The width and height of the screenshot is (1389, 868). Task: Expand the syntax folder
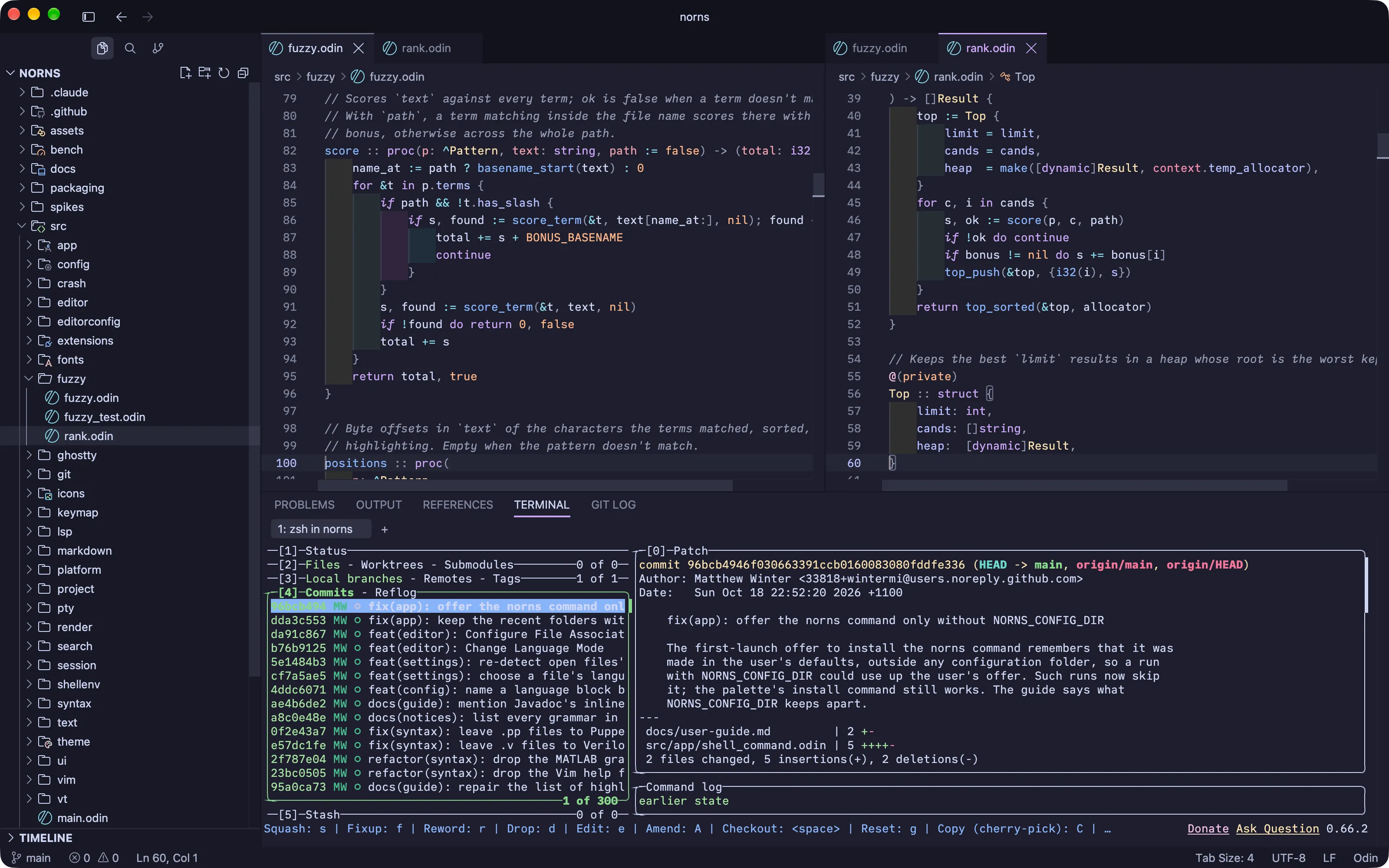coord(29,703)
